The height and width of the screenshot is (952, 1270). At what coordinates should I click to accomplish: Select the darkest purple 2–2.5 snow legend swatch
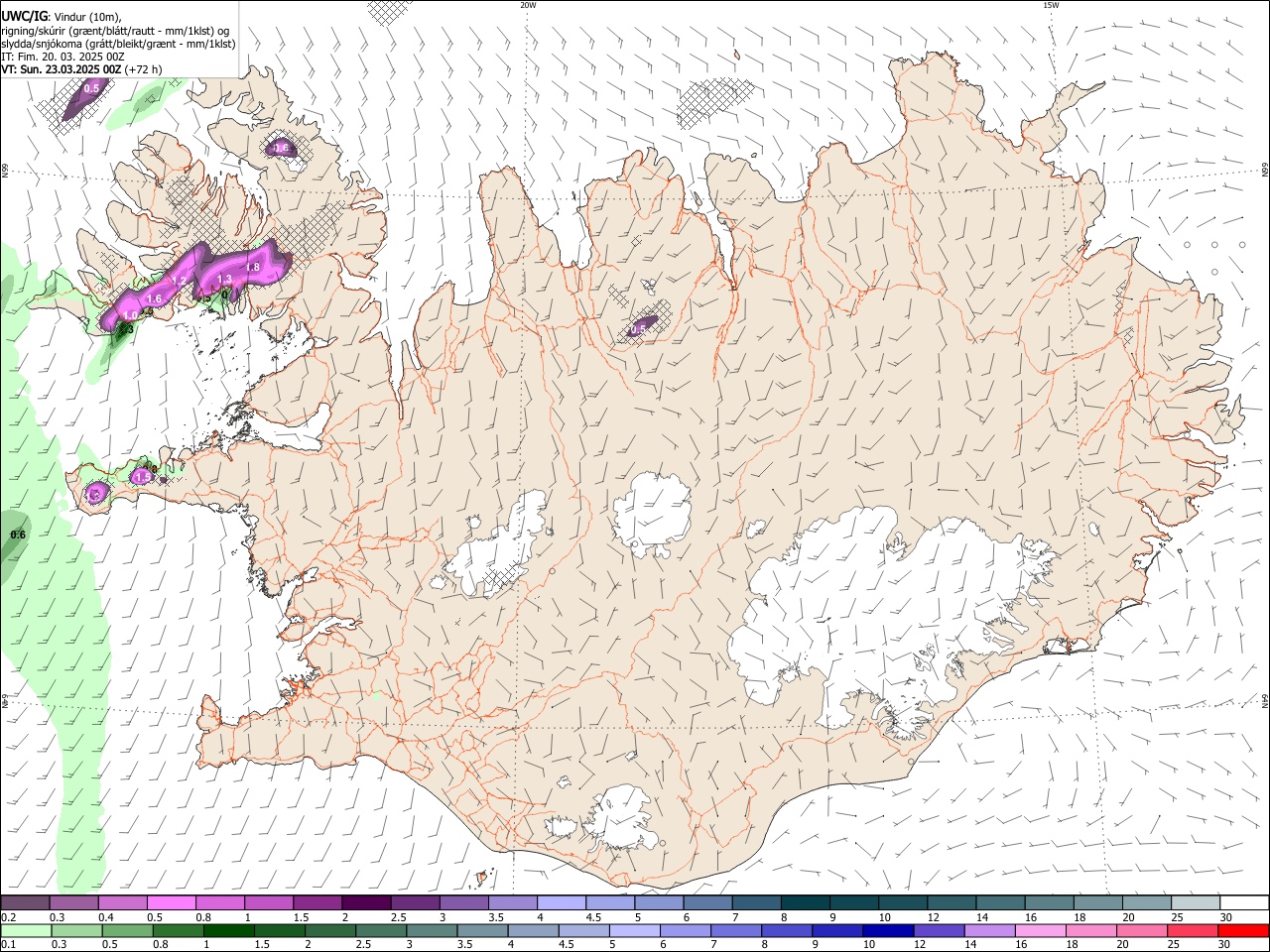pos(365,903)
